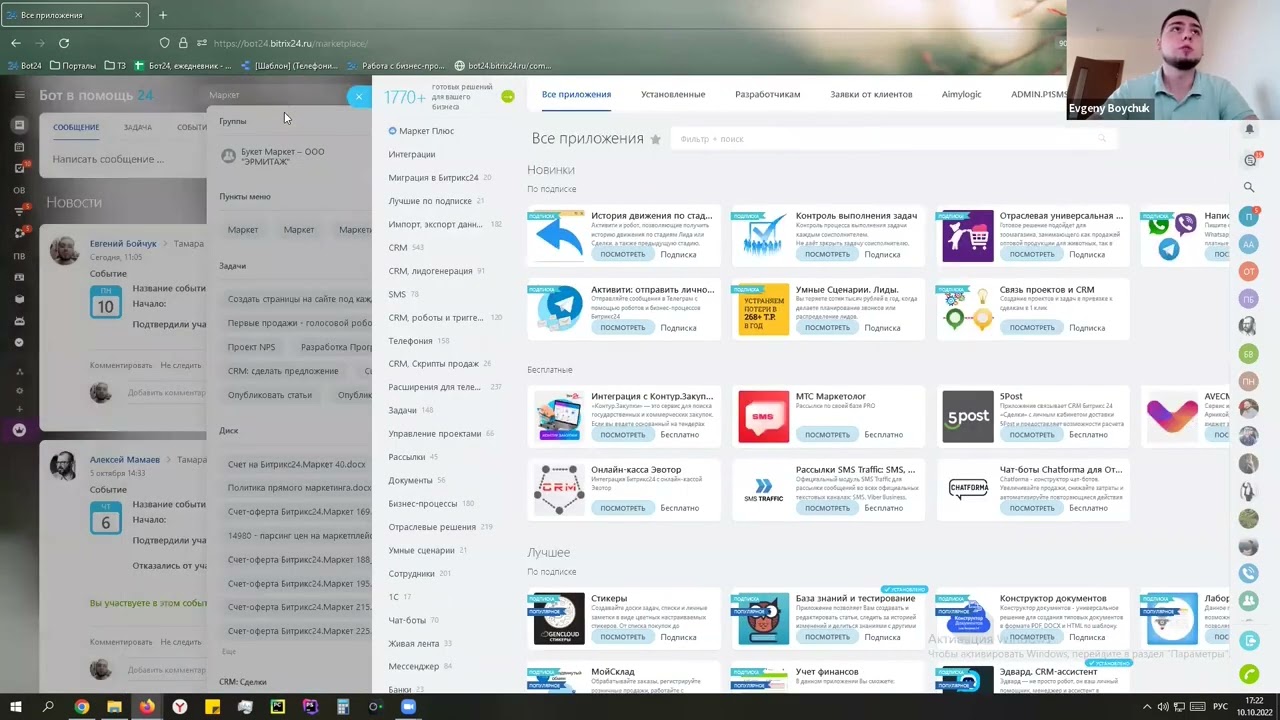Open the Telegram app icon for Активити
The width and height of the screenshot is (1280, 720).
click(x=559, y=309)
